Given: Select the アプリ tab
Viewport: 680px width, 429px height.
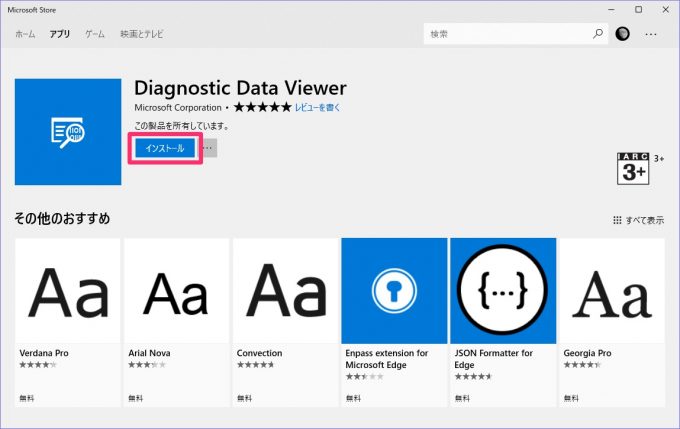Looking at the screenshot, I should (59, 34).
